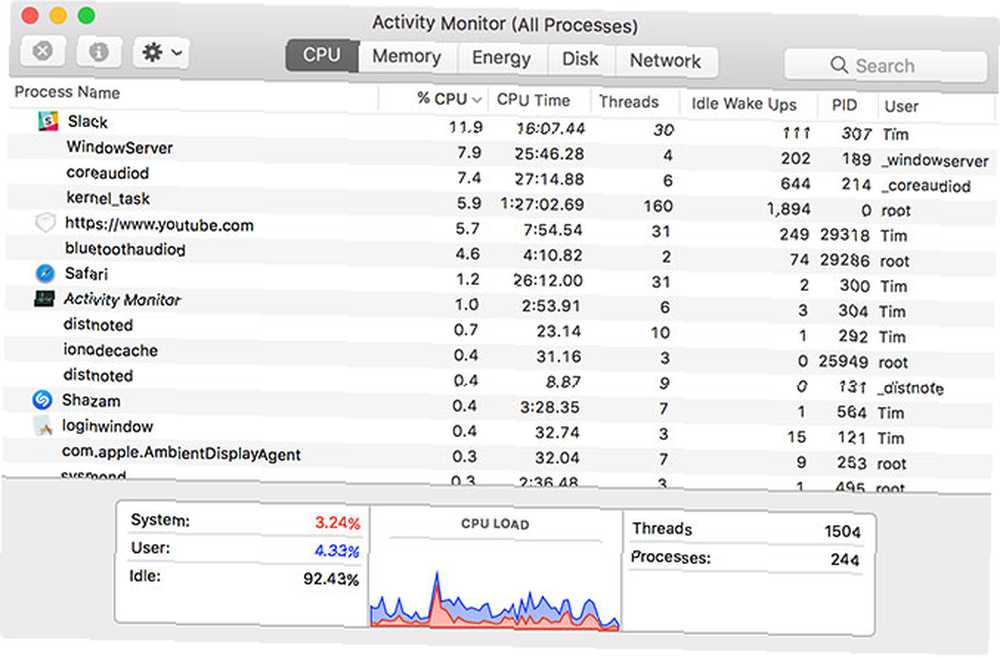Viewport: 1000px width, 658px height.
Task: Sort by Threads column header
Action: click(x=628, y=102)
